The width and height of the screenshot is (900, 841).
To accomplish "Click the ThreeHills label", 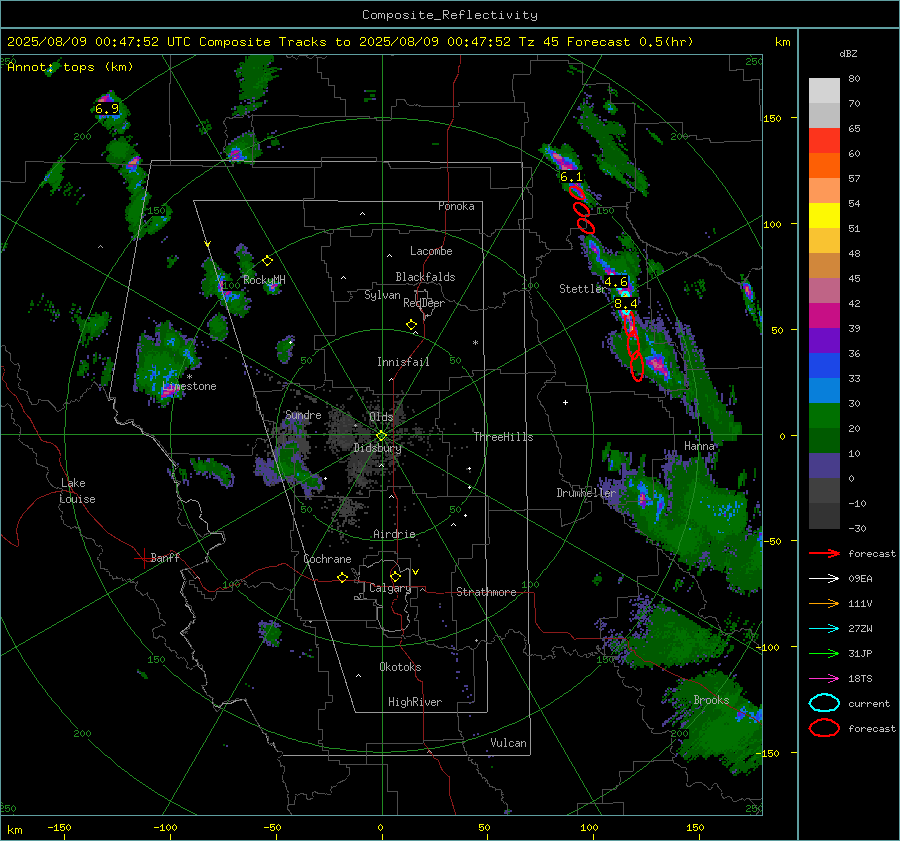I will click(x=503, y=437).
